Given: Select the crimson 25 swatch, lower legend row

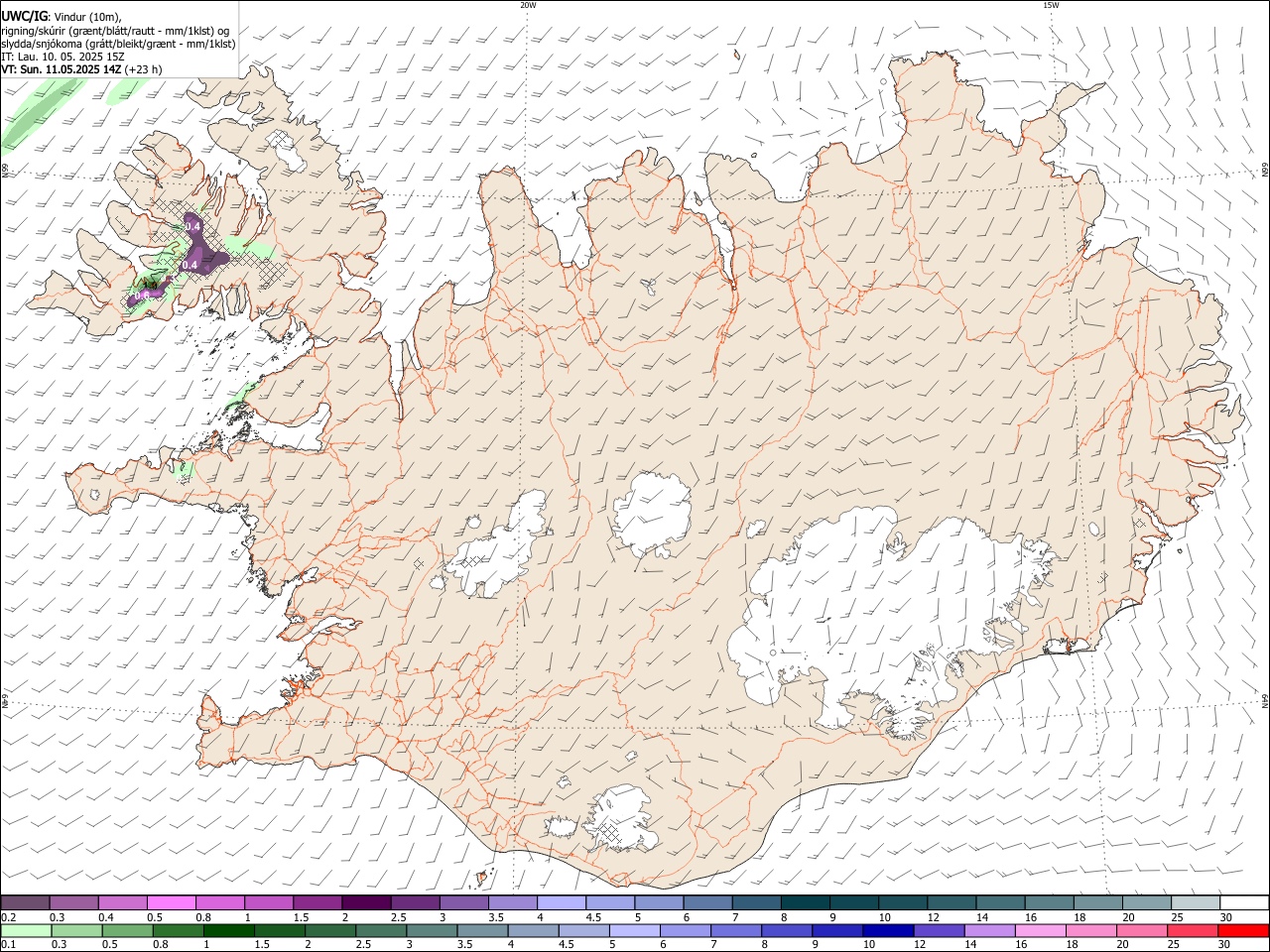Looking at the screenshot, I should pos(1192,930).
